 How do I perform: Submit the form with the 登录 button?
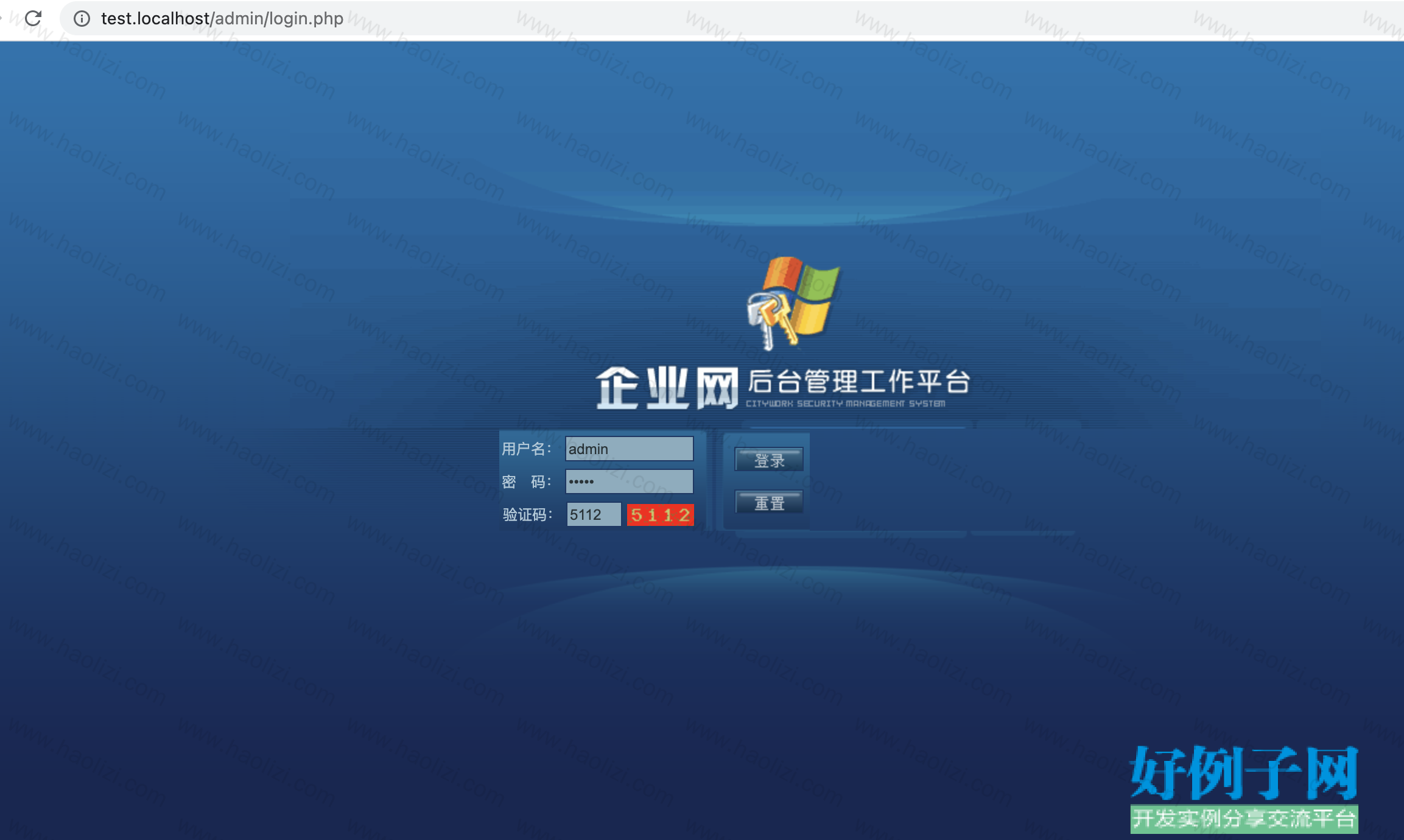(x=769, y=460)
